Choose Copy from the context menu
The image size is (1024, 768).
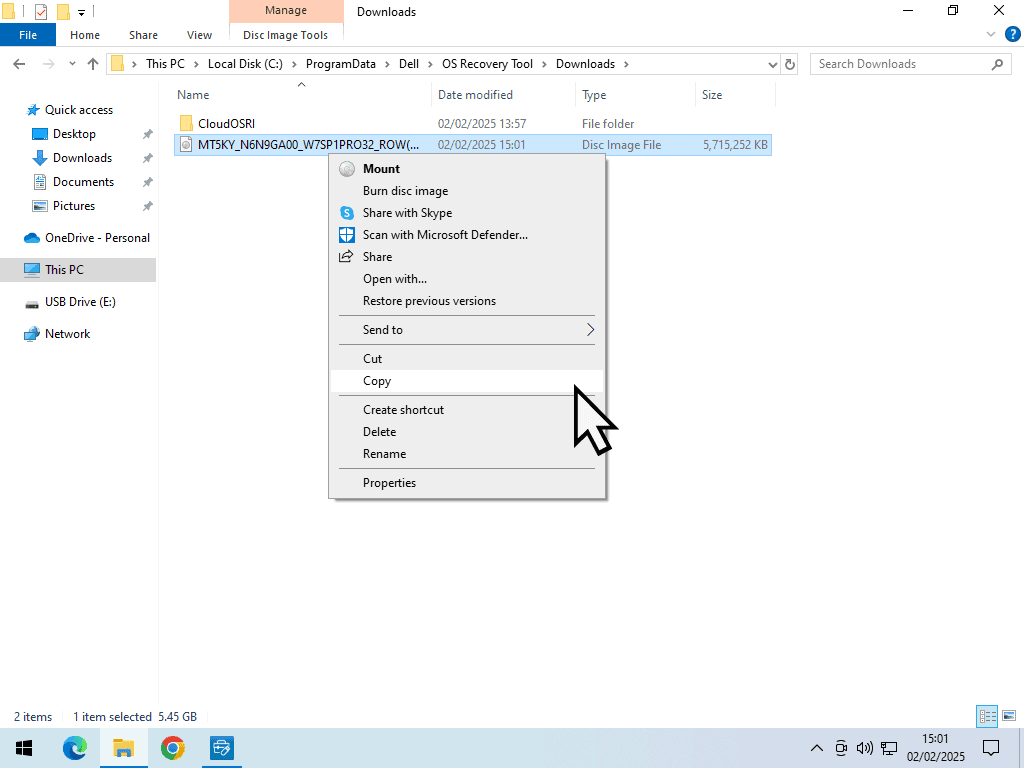[377, 381]
